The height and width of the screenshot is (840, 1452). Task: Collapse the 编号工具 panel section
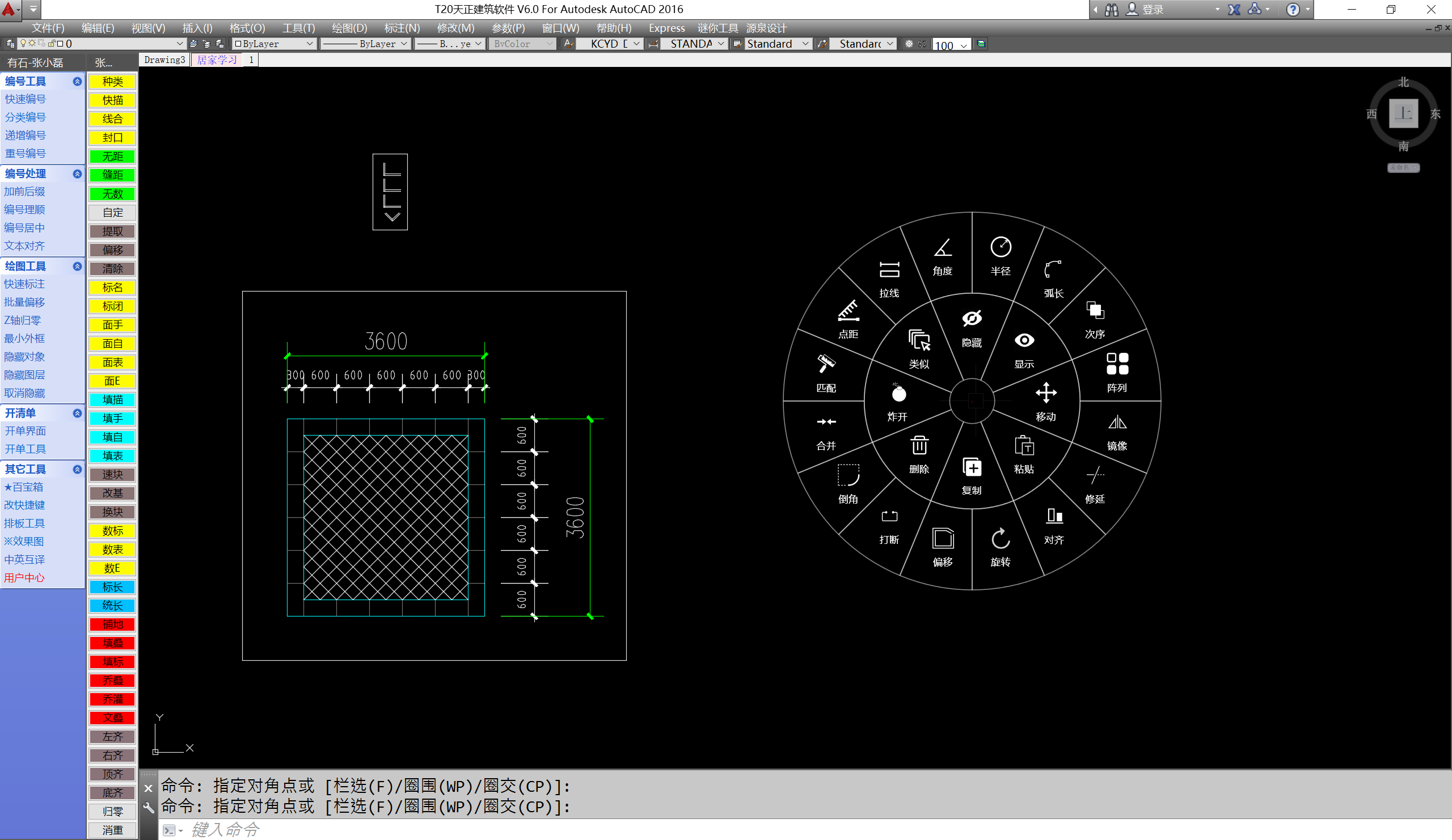[77, 82]
